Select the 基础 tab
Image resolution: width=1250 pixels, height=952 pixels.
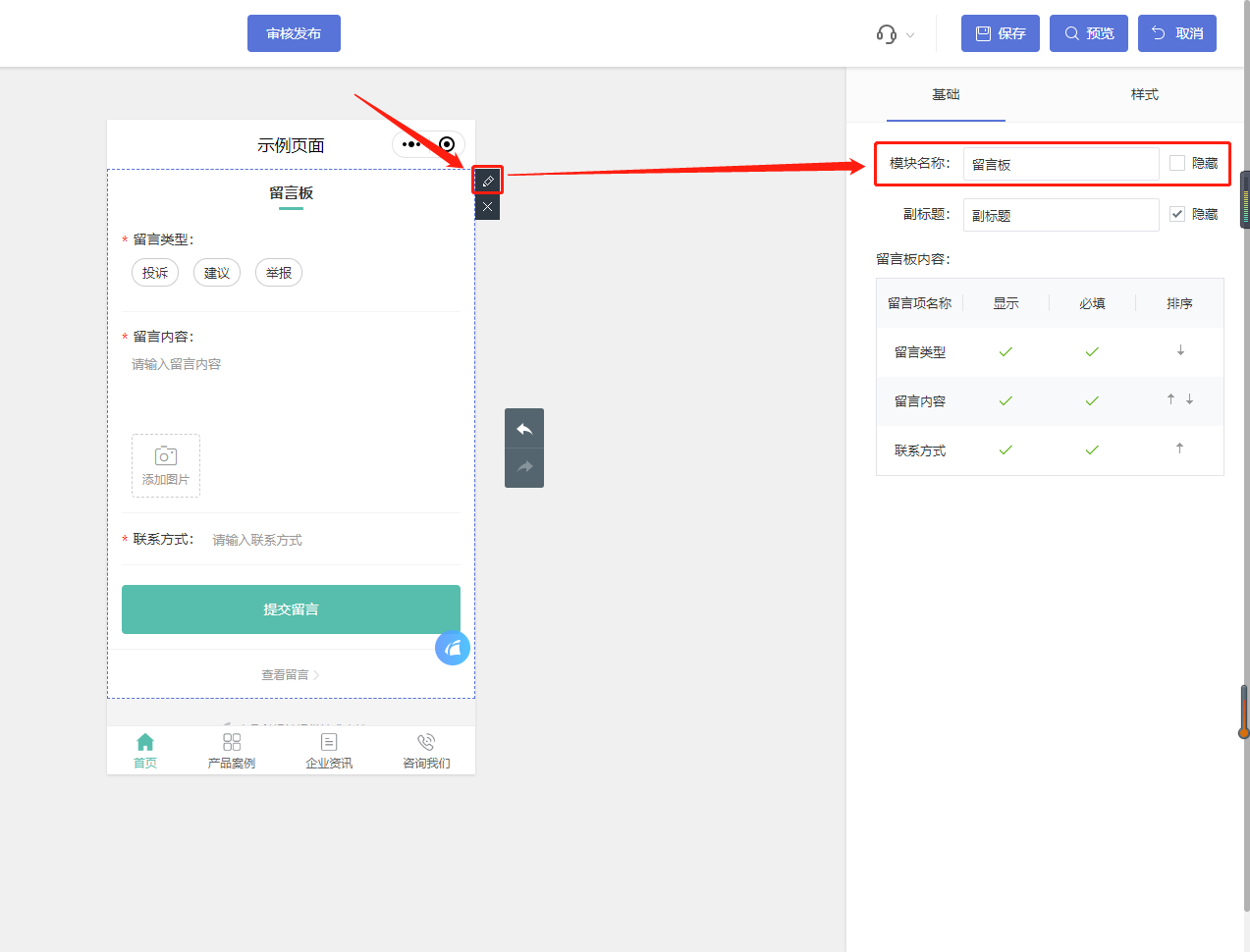[946, 94]
